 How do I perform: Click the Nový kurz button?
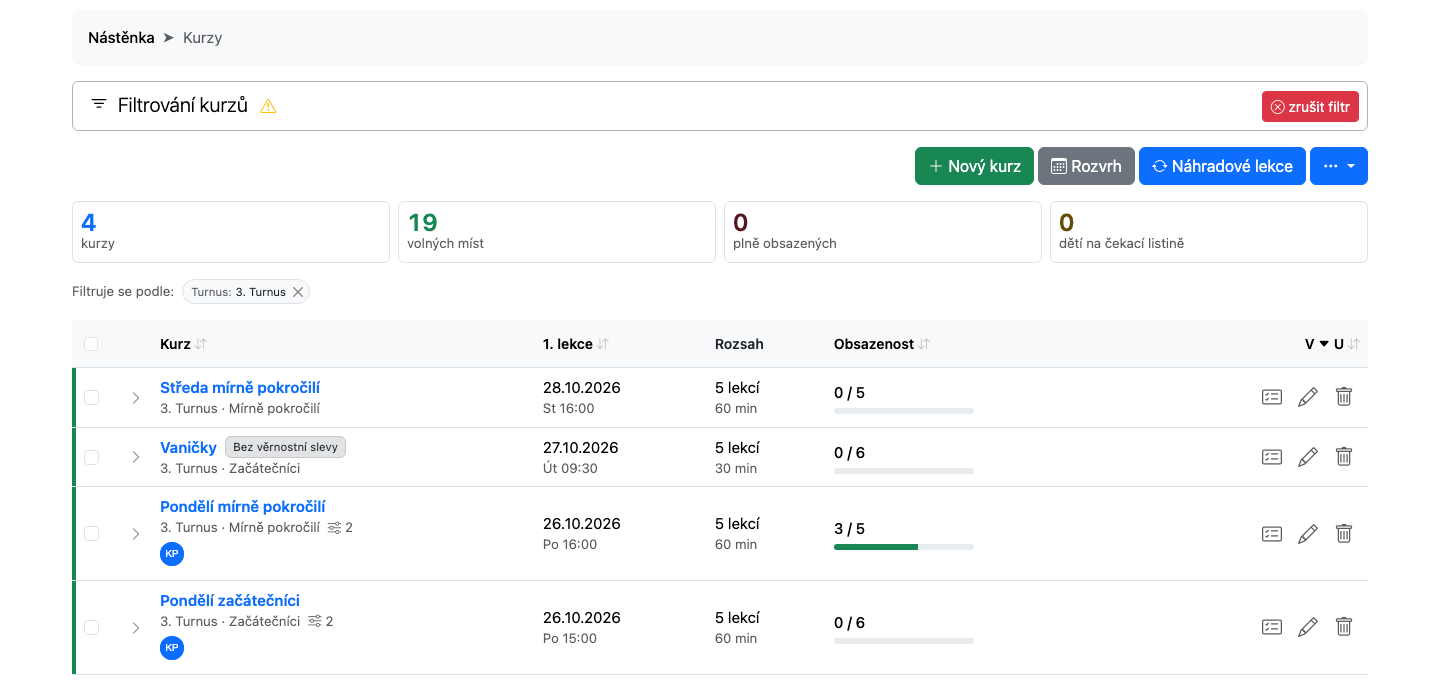coord(974,166)
